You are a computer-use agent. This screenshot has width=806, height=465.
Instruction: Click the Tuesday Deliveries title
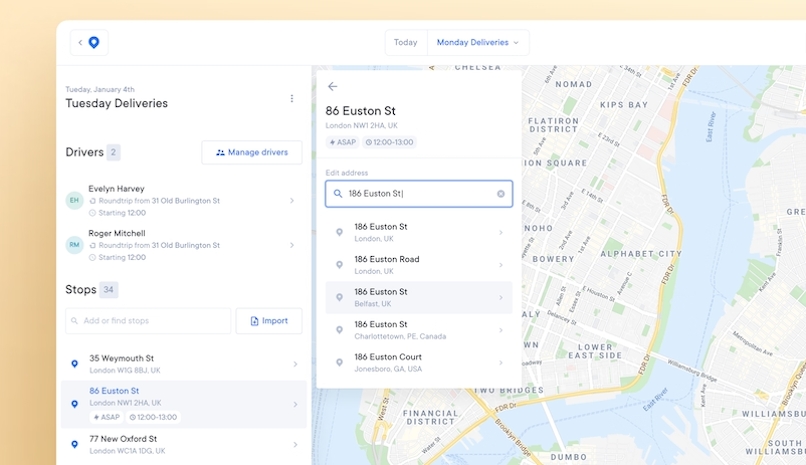[x=117, y=103]
